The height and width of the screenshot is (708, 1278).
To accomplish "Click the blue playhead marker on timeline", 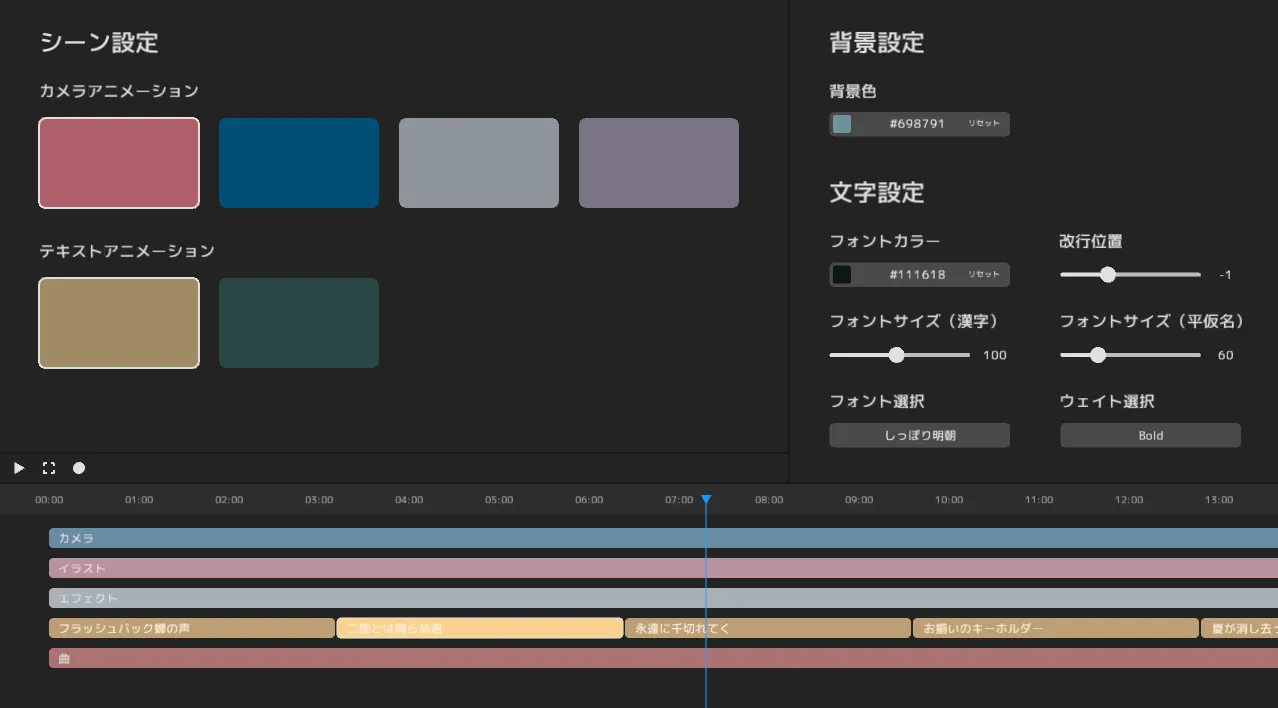I will (x=706, y=499).
